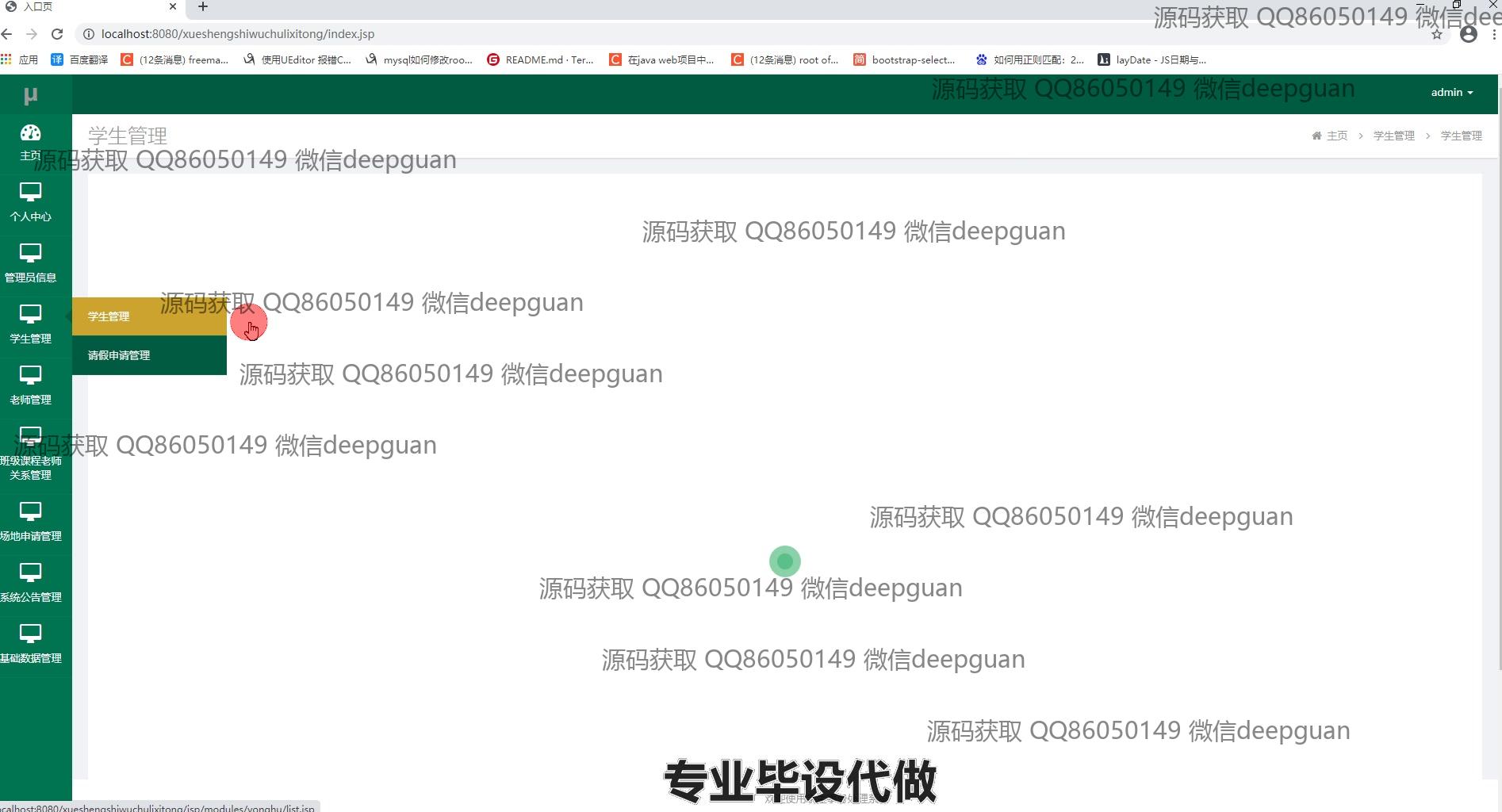Open the 在java web项目中 bookmark
Image resolution: width=1502 pixels, height=812 pixels.
pos(662,59)
